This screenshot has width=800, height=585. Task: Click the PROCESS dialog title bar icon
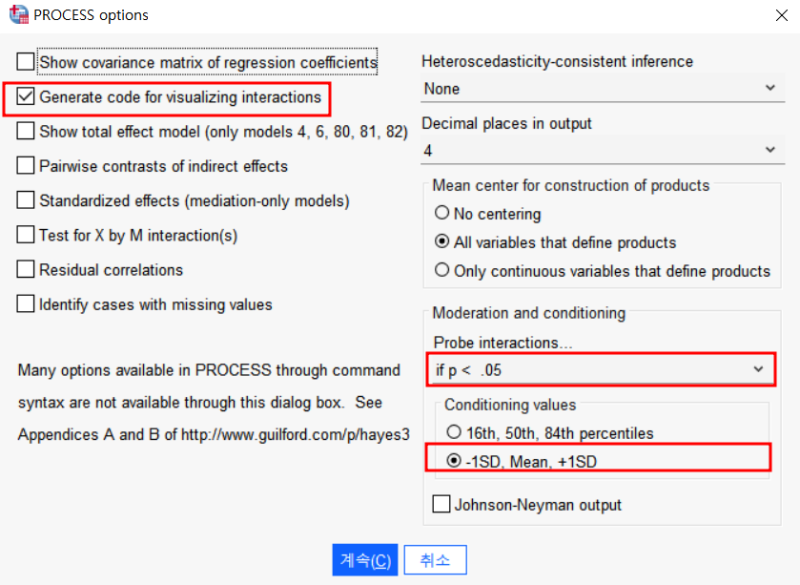click(x=17, y=15)
